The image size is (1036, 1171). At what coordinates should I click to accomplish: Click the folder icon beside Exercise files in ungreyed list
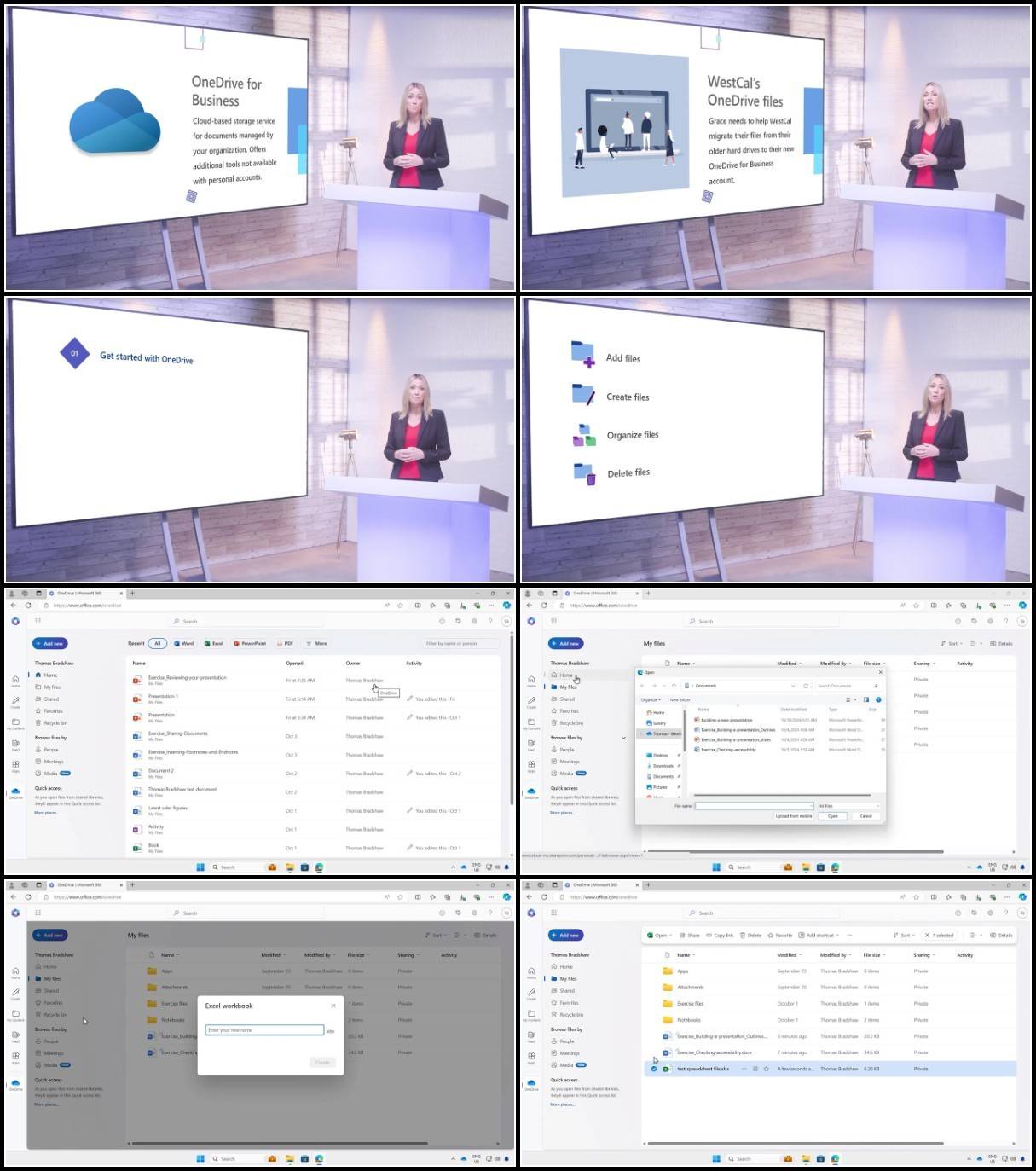pos(668,1004)
